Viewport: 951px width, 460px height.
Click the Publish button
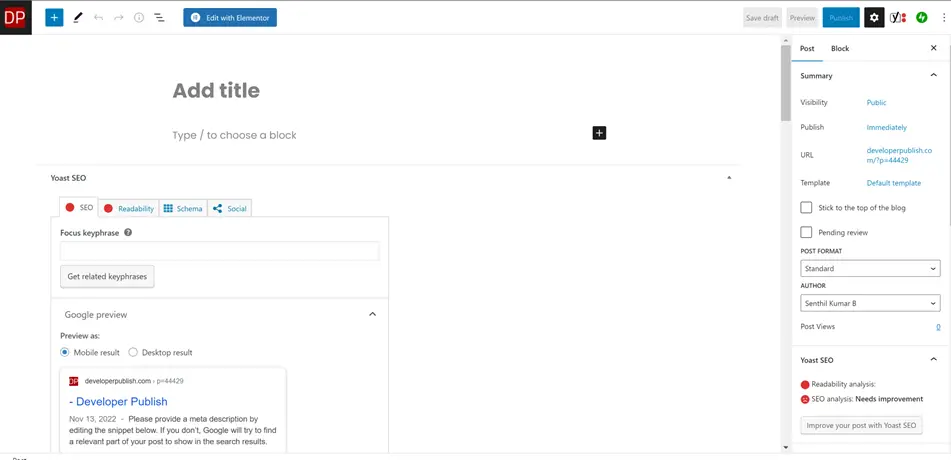pyautogui.click(x=841, y=18)
